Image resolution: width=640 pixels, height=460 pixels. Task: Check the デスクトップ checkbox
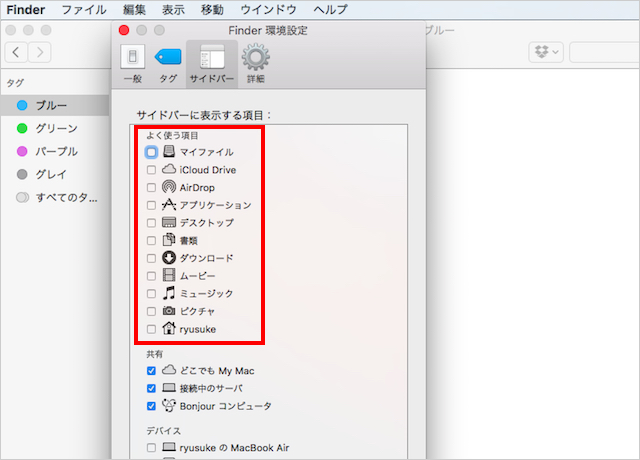click(151, 223)
